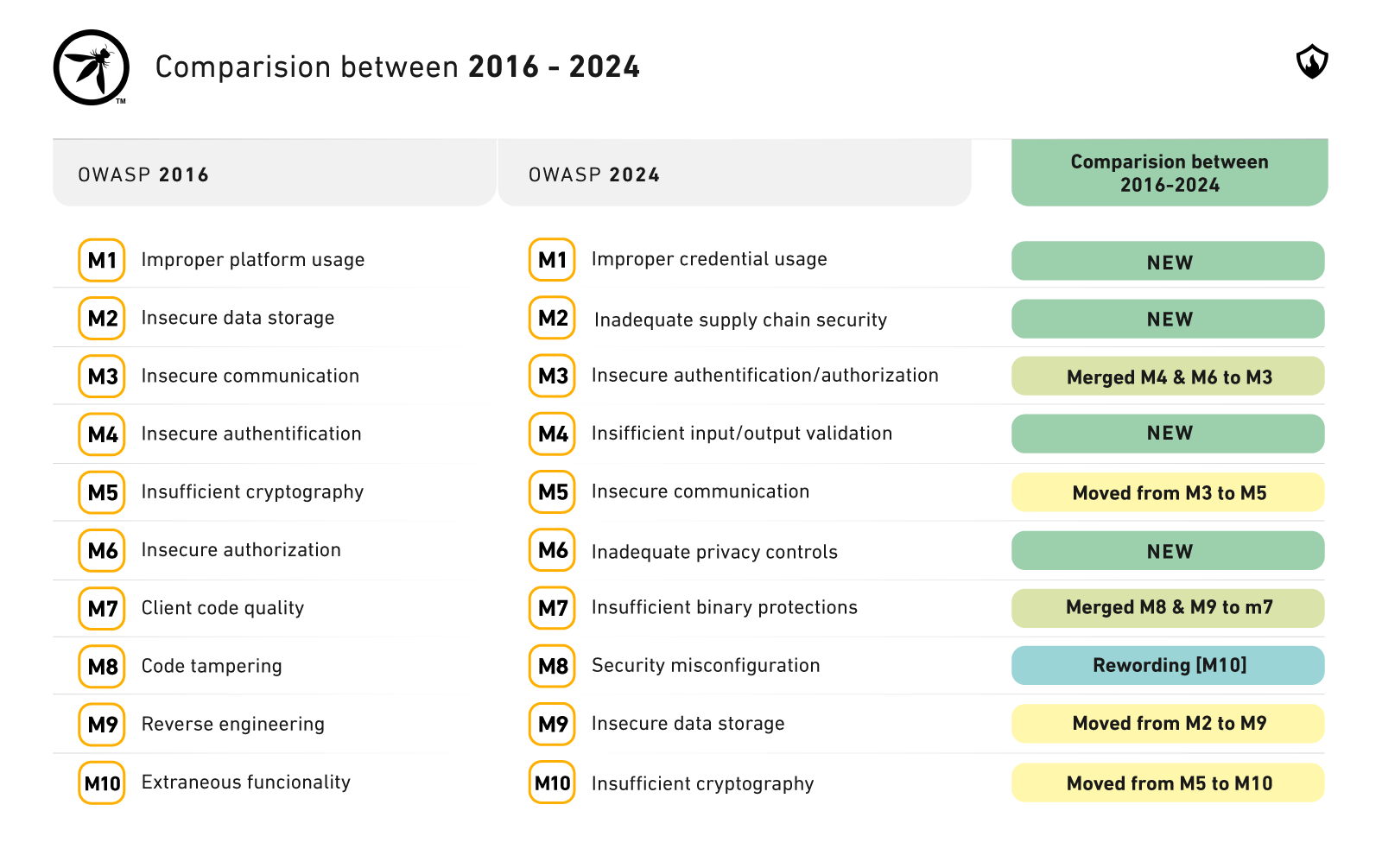Select the 'Insifficient input/output validation' text
The height and width of the screenshot is (868, 1382).
742,434
